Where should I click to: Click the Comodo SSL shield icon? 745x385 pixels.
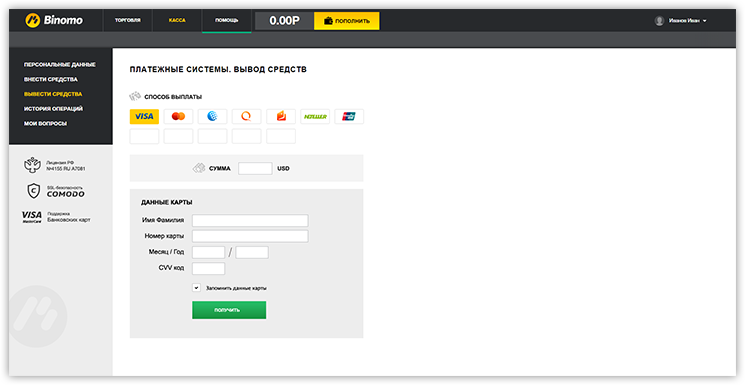pyautogui.click(x=33, y=191)
